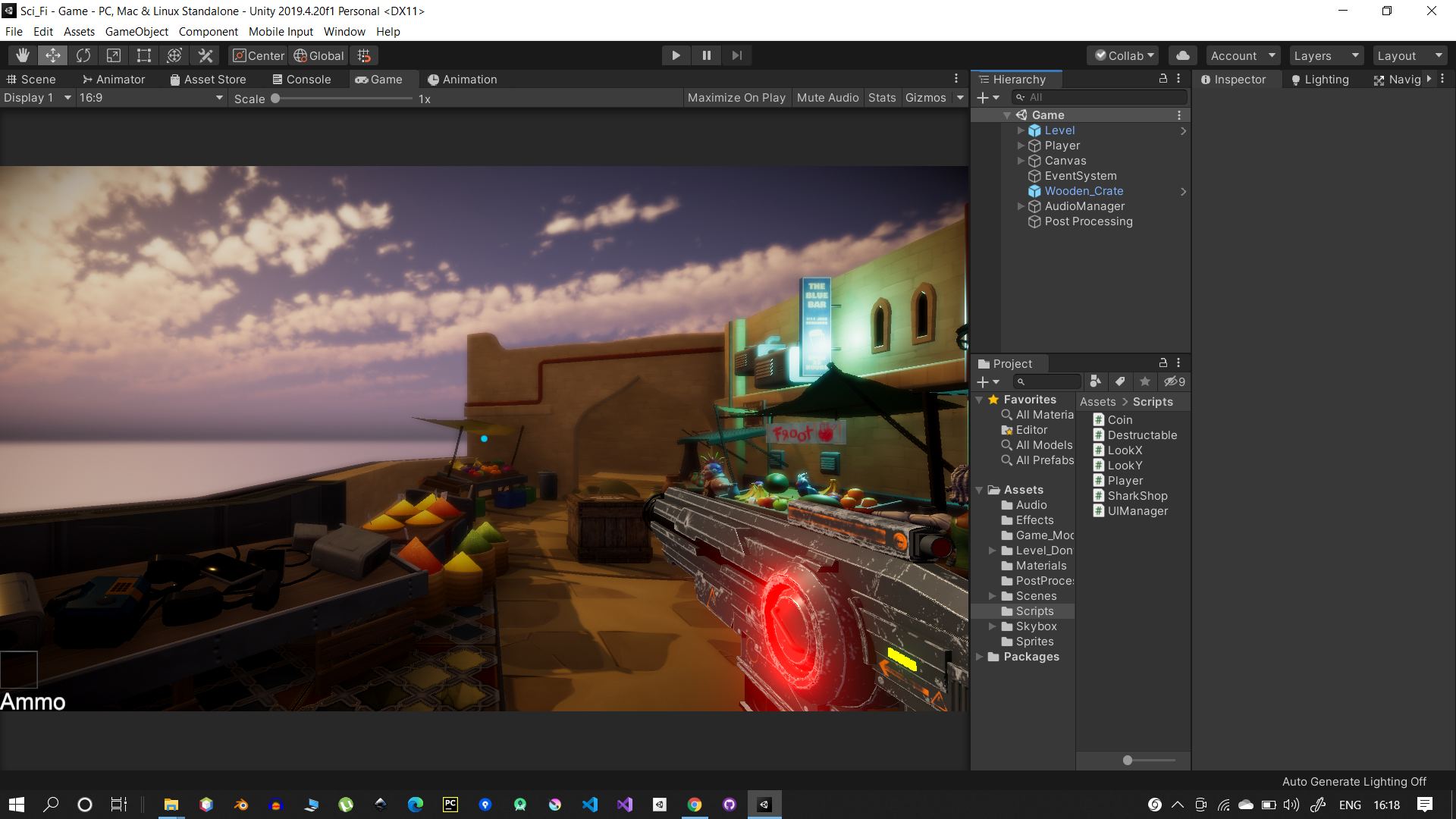Toggle Maximize On Play

(736, 98)
